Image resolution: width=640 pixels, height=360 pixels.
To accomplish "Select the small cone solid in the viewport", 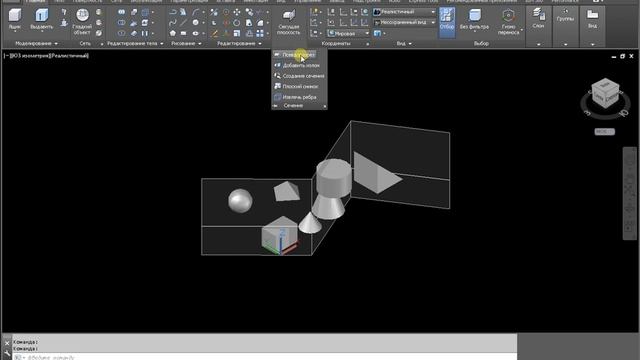I will (310, 223).
